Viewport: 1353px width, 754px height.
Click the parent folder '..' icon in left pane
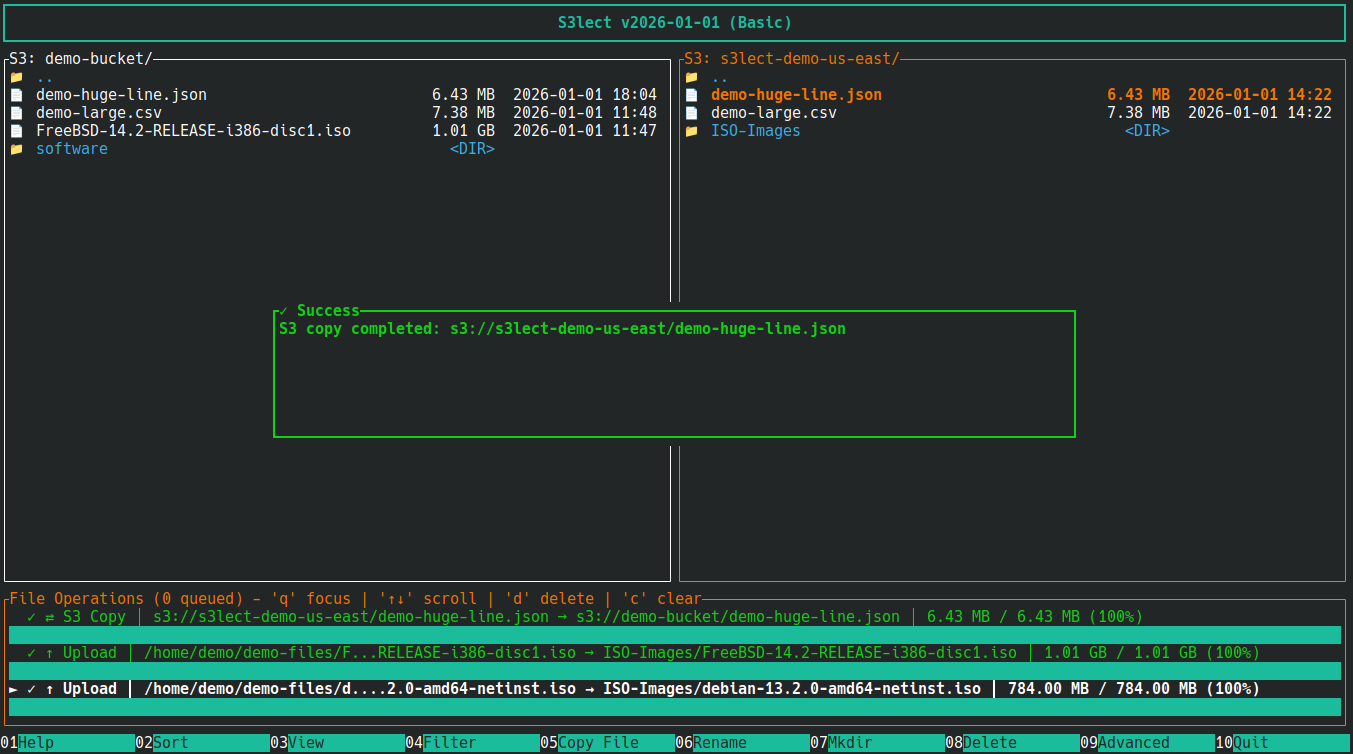(16, 76)
